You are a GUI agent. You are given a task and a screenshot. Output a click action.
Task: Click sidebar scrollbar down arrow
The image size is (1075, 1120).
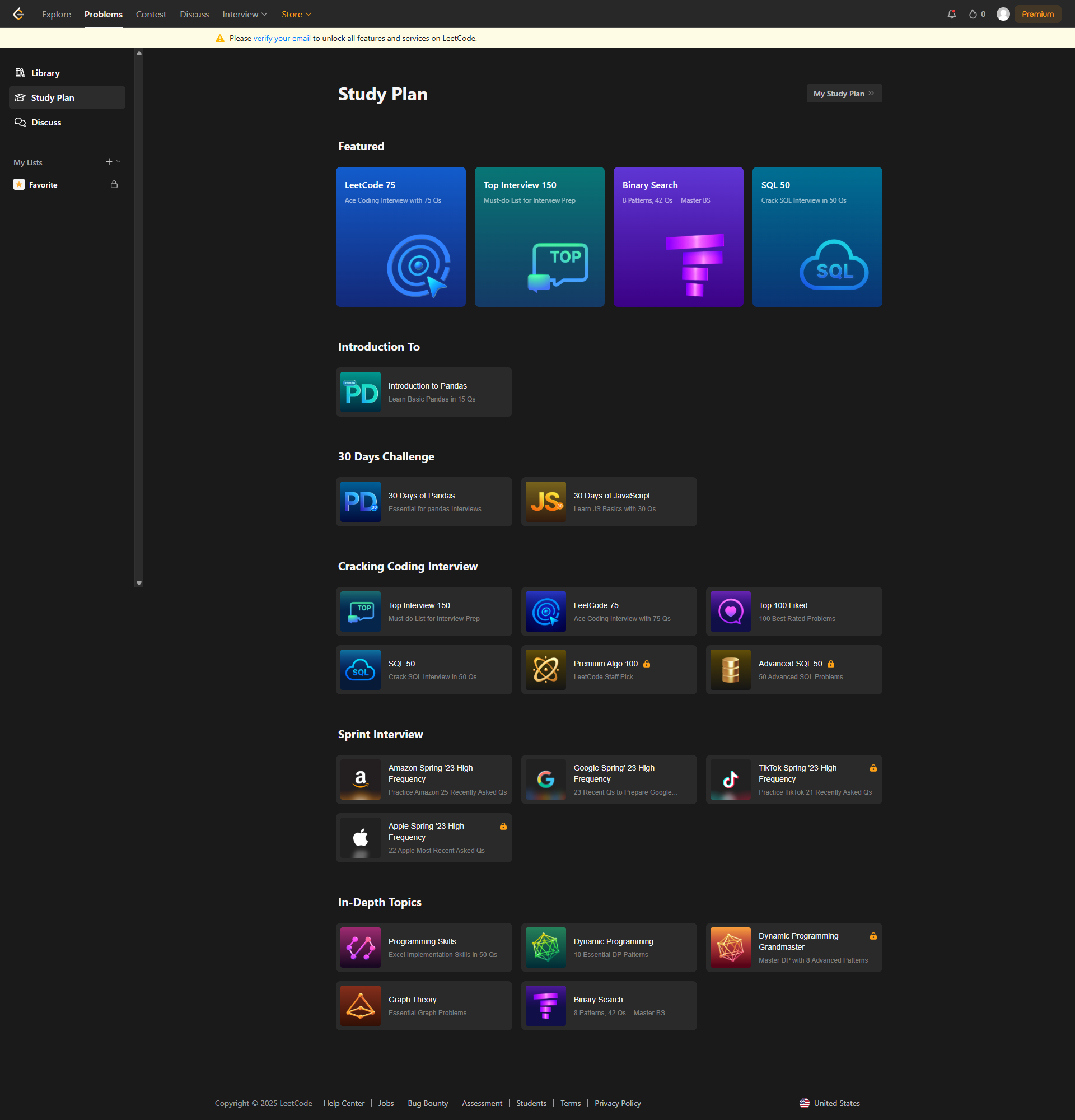(x=139, y=584)
